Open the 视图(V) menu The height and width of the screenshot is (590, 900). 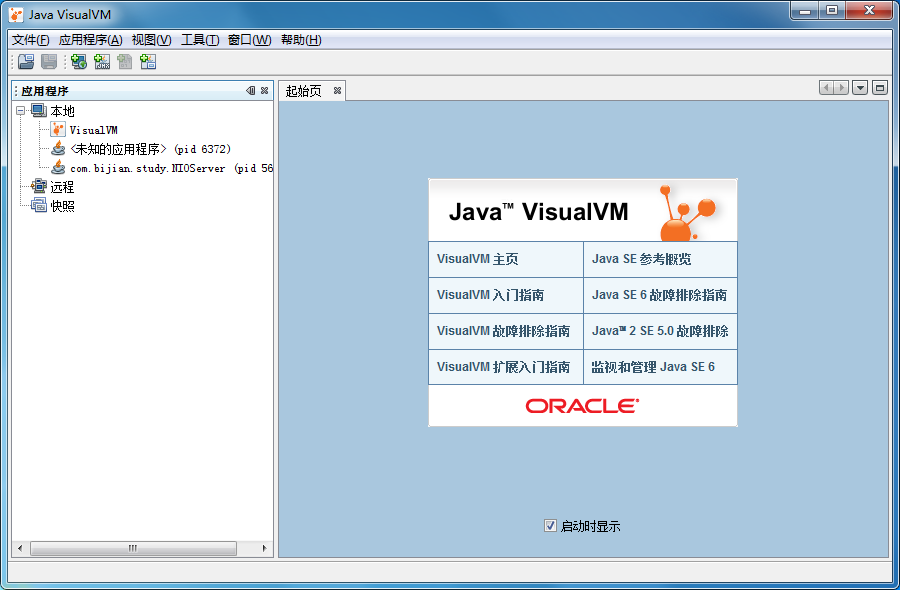pyautogui.click(x=152, y=40)
